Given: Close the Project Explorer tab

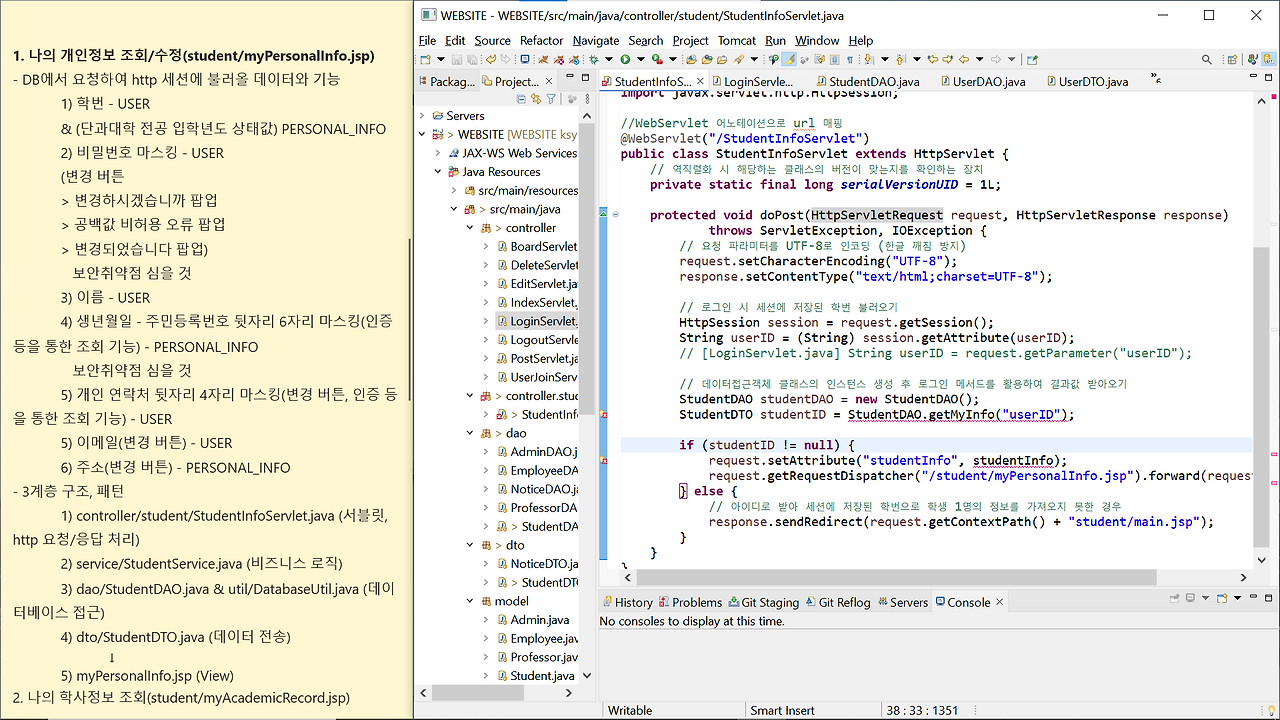Looking at the screenshot, I should [548, 82].
